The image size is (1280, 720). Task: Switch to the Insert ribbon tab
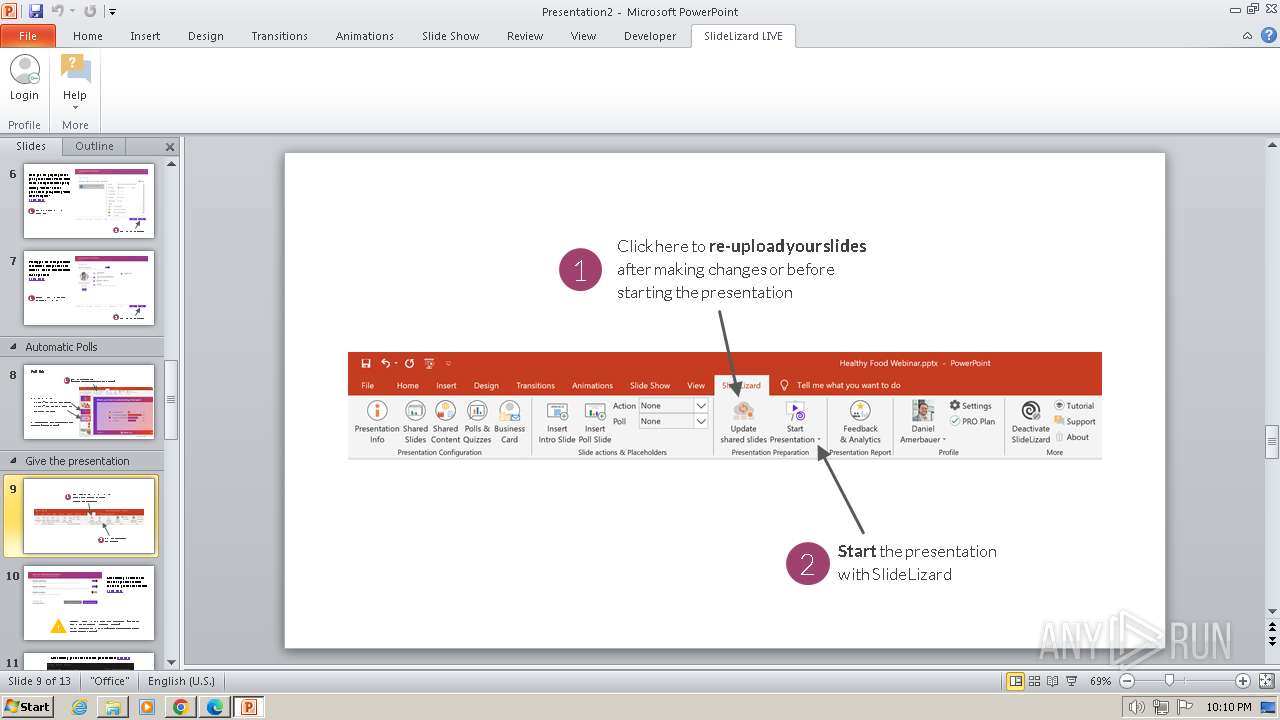click(145, 36)
